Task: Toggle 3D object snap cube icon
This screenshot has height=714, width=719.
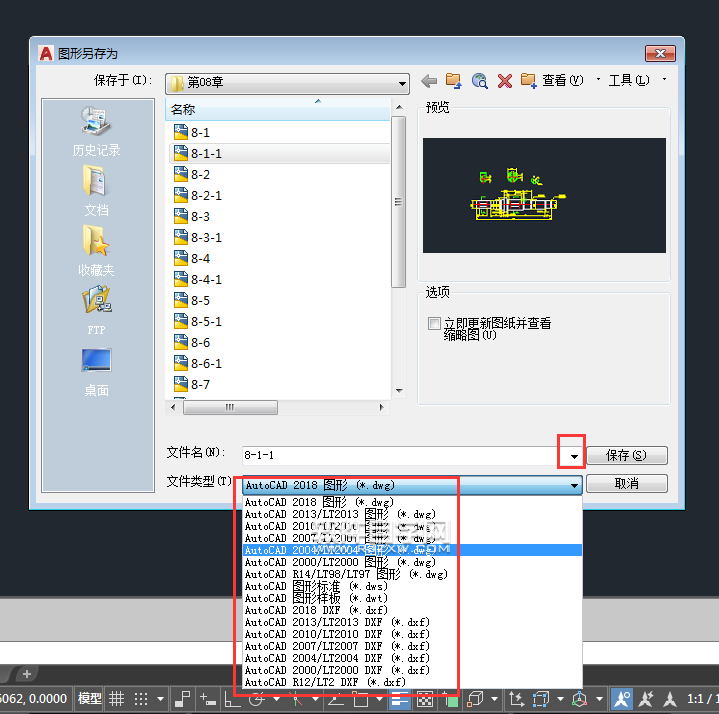Action: (475, 699)
